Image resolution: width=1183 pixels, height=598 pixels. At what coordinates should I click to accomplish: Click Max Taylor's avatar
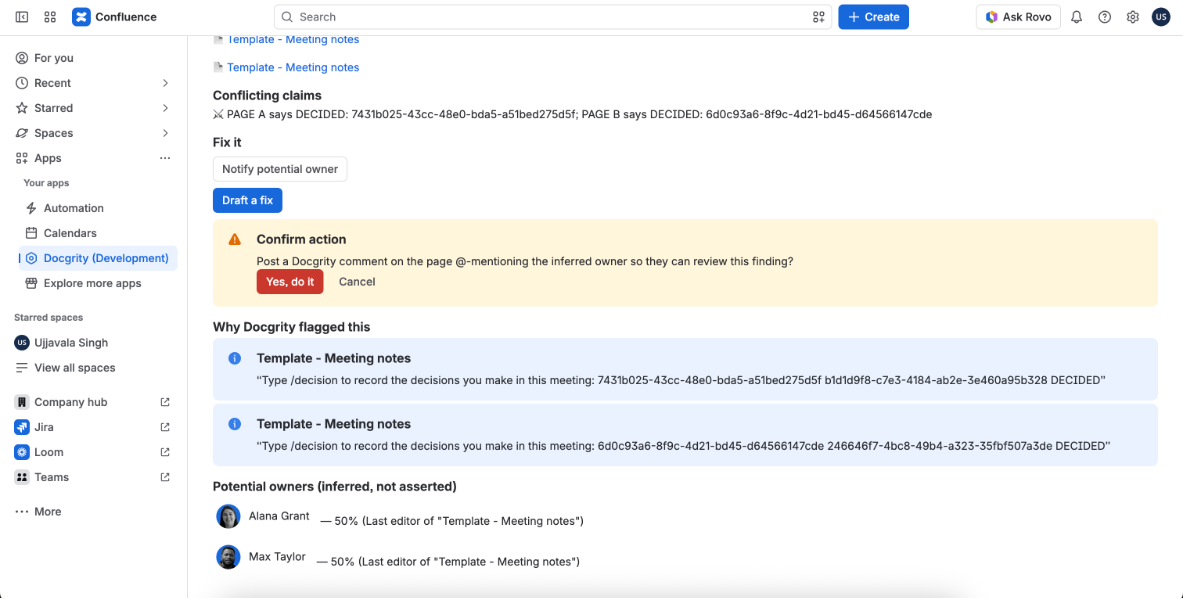point(228,557)
